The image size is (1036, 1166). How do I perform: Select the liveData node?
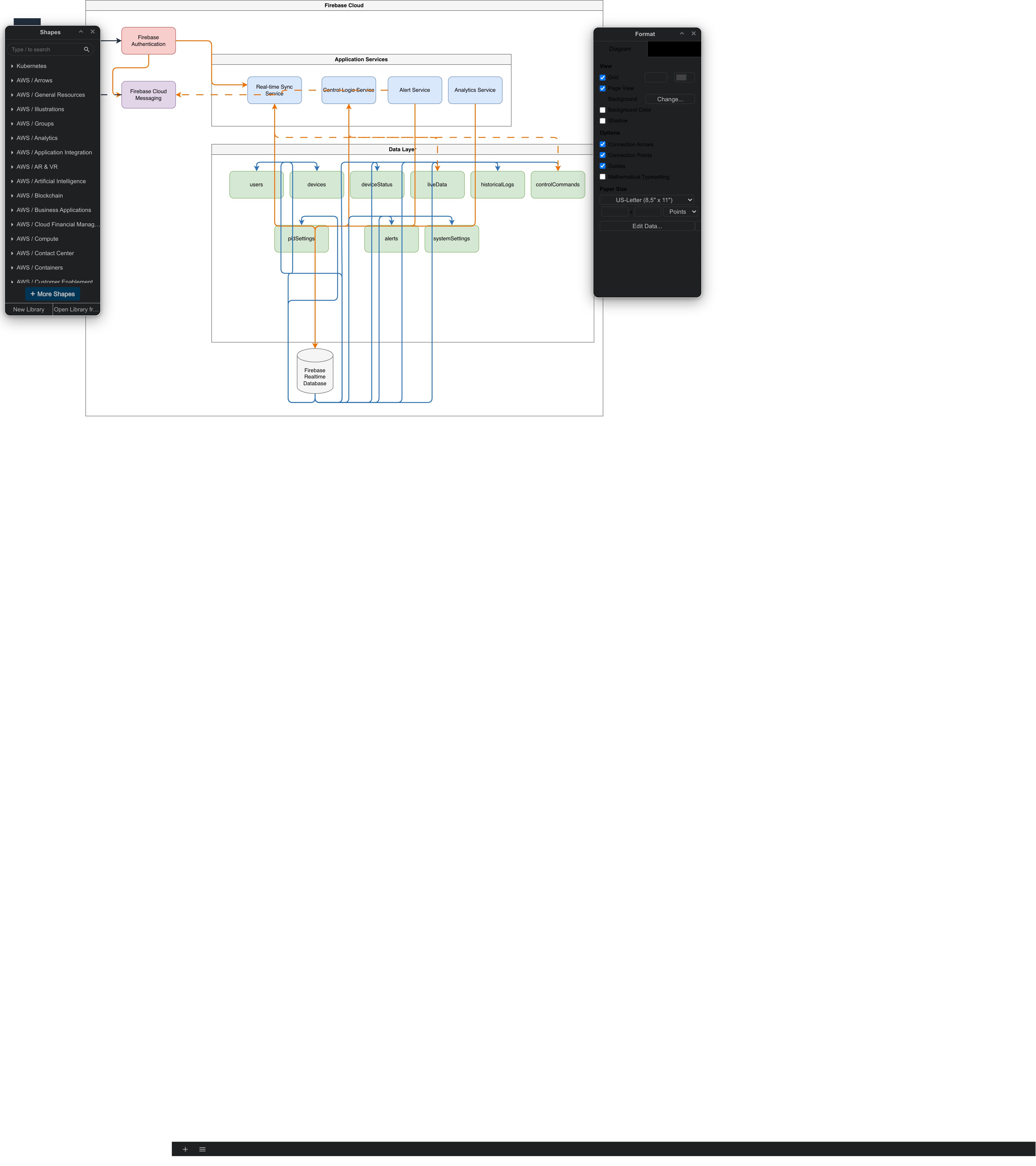(x=437, y=185)
